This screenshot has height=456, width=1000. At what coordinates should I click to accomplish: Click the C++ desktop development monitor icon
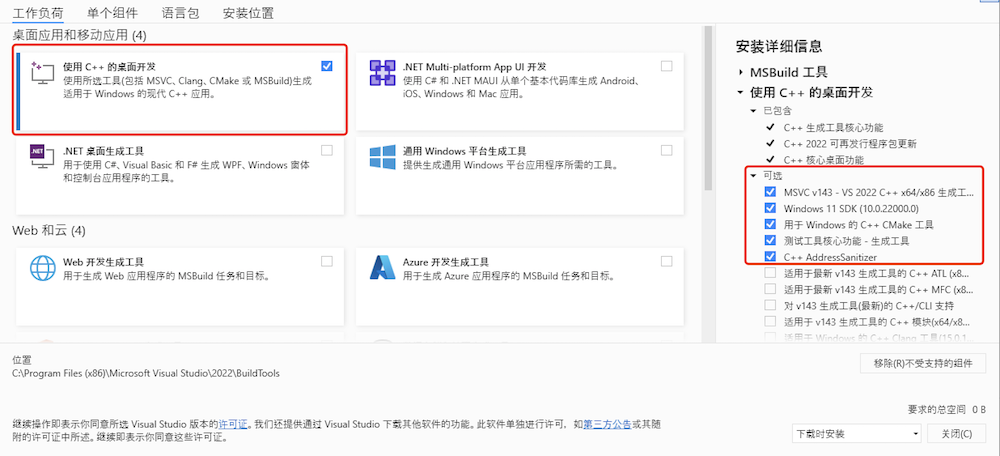click(x=43, y=75)
